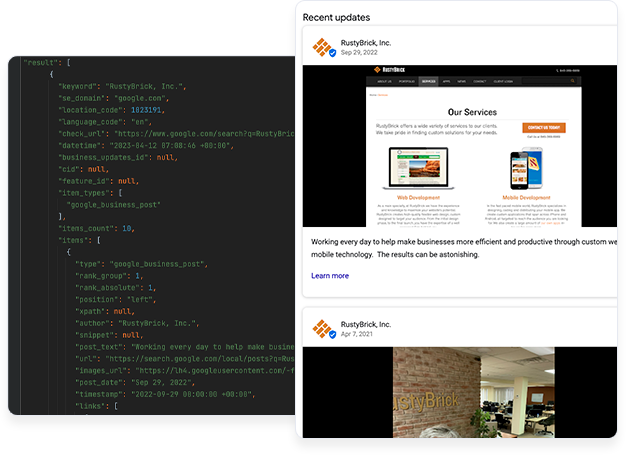
Task: Click the location_code value 1023191
Action: [x=146, y=110]
